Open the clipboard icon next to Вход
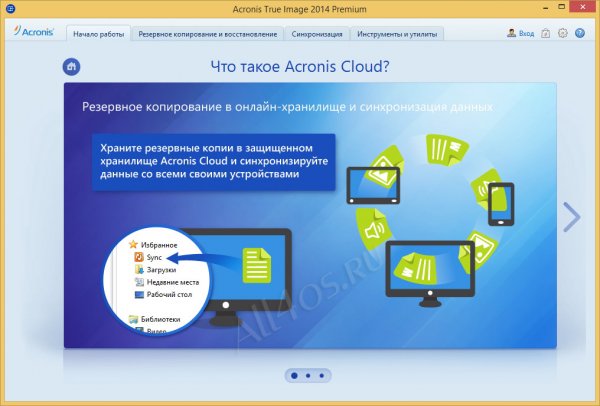The image size is (600, 406). click(x=545, y=33)
